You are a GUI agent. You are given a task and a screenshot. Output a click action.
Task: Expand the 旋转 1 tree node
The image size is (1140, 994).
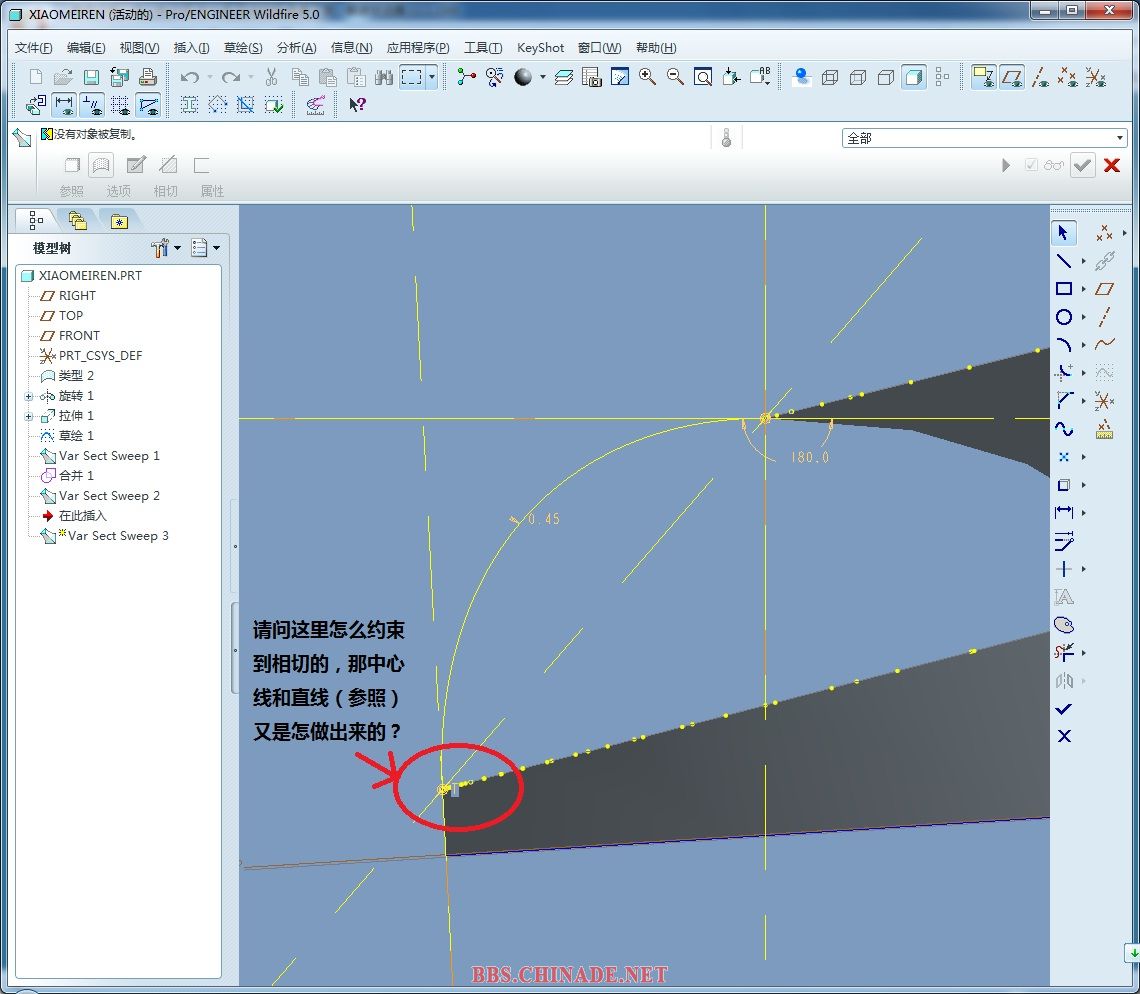[x=29, y=396]
